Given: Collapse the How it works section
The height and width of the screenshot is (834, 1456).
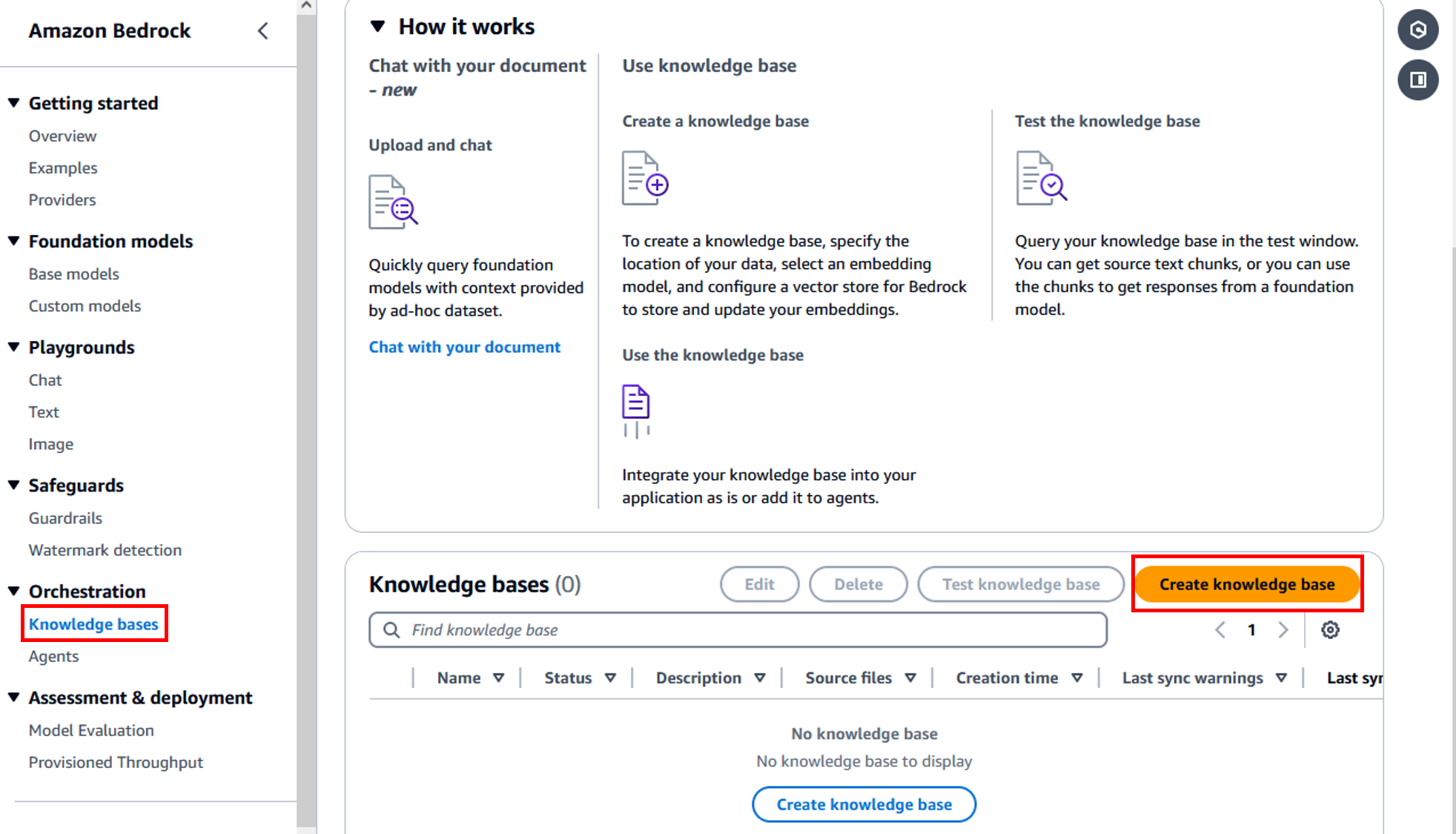Looking at the screenshot, I should tap(378, 27).
